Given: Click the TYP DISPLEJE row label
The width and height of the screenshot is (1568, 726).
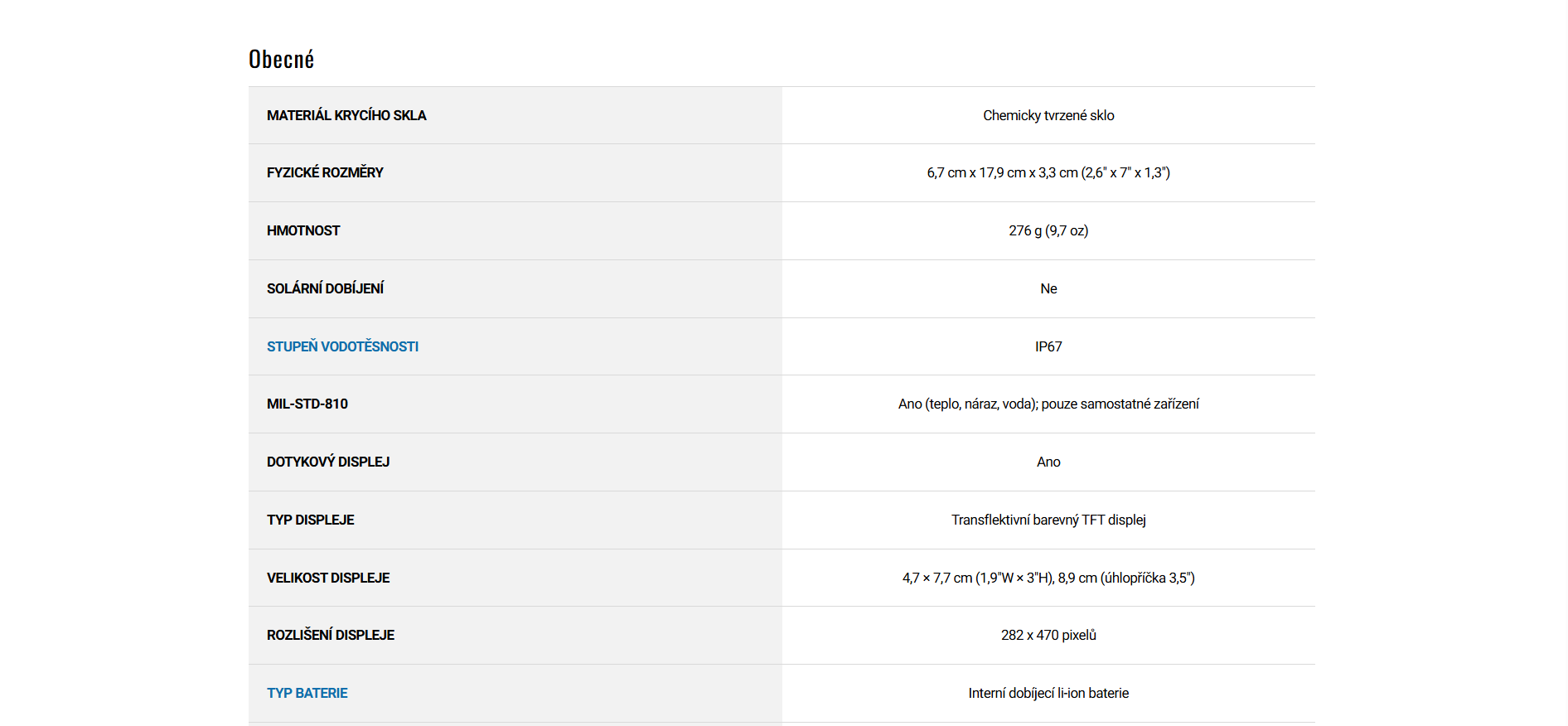Looking at the screenshot, I should (x=310, y=520).
